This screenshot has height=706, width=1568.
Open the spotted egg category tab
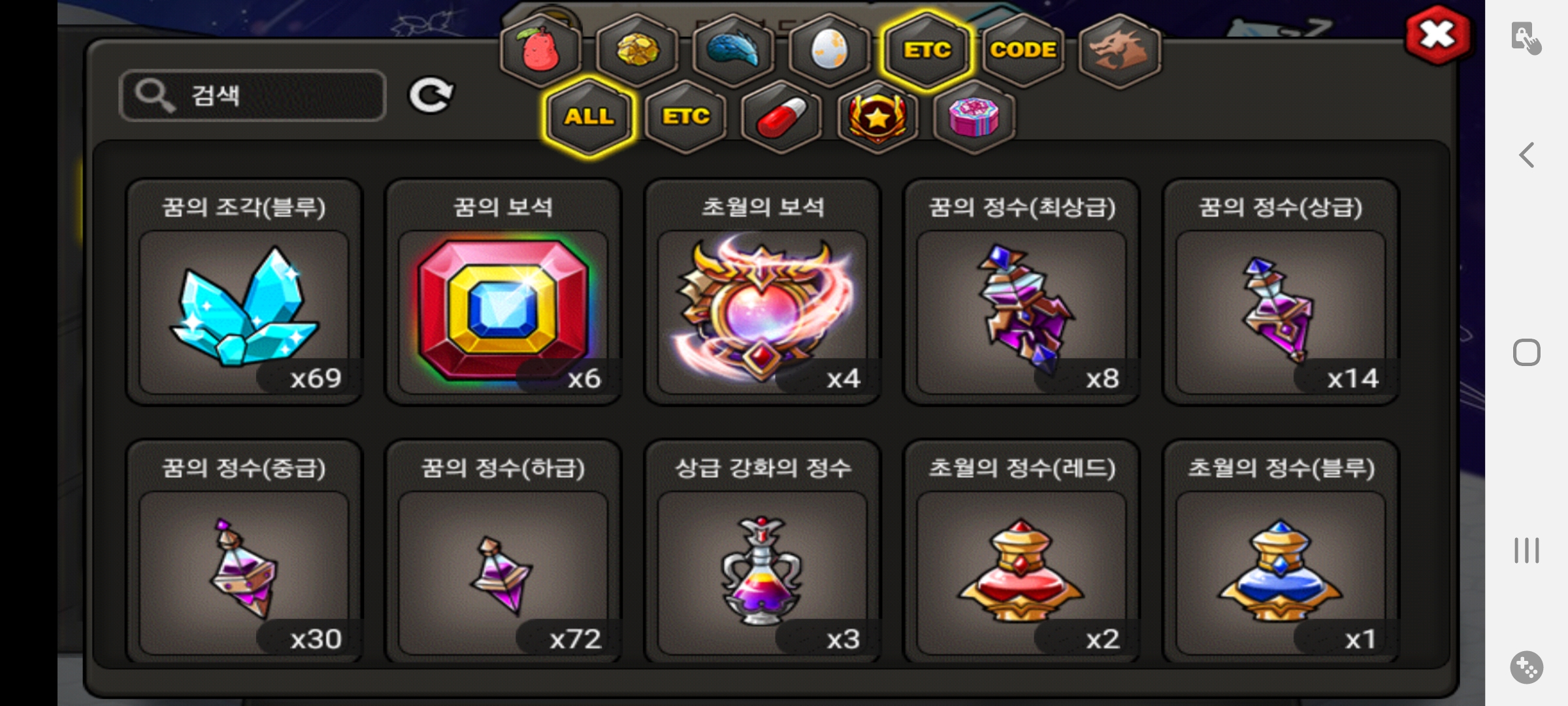click(x=829, y=50)
